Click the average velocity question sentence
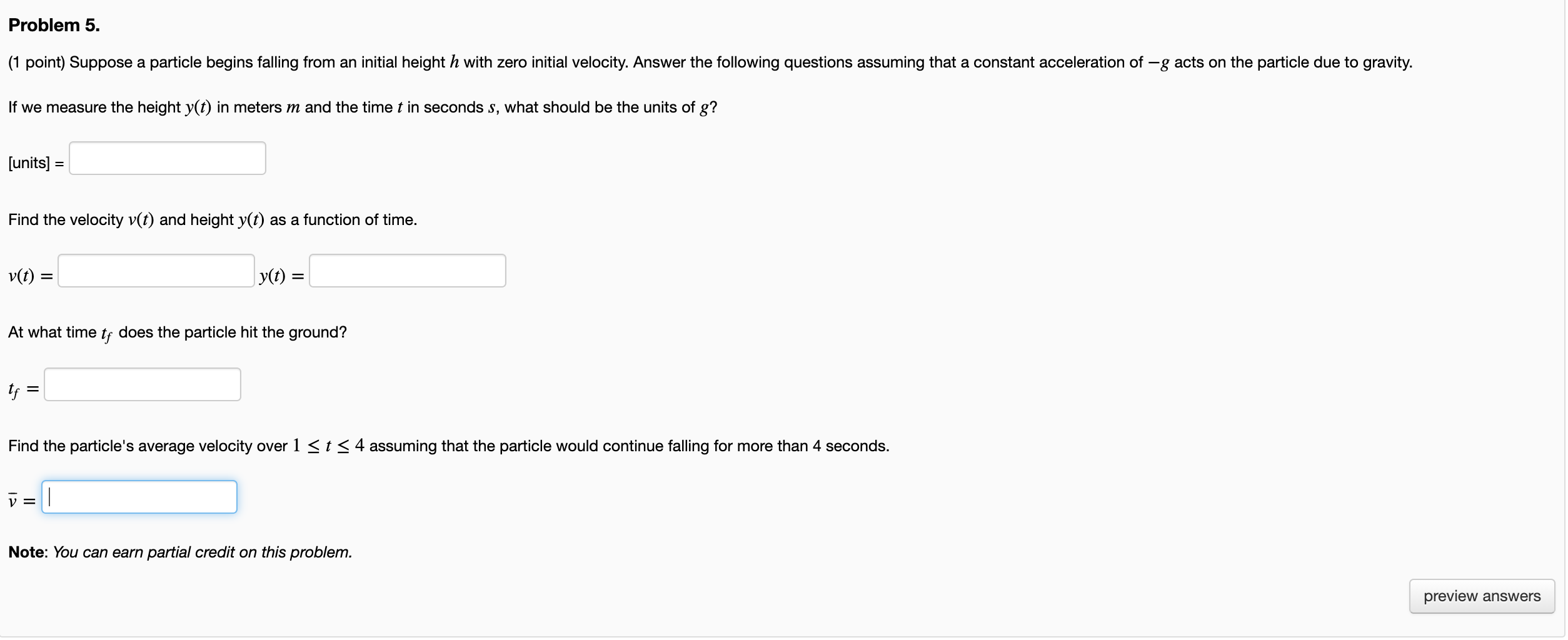Screen dimensions: 1568x640 448,446
